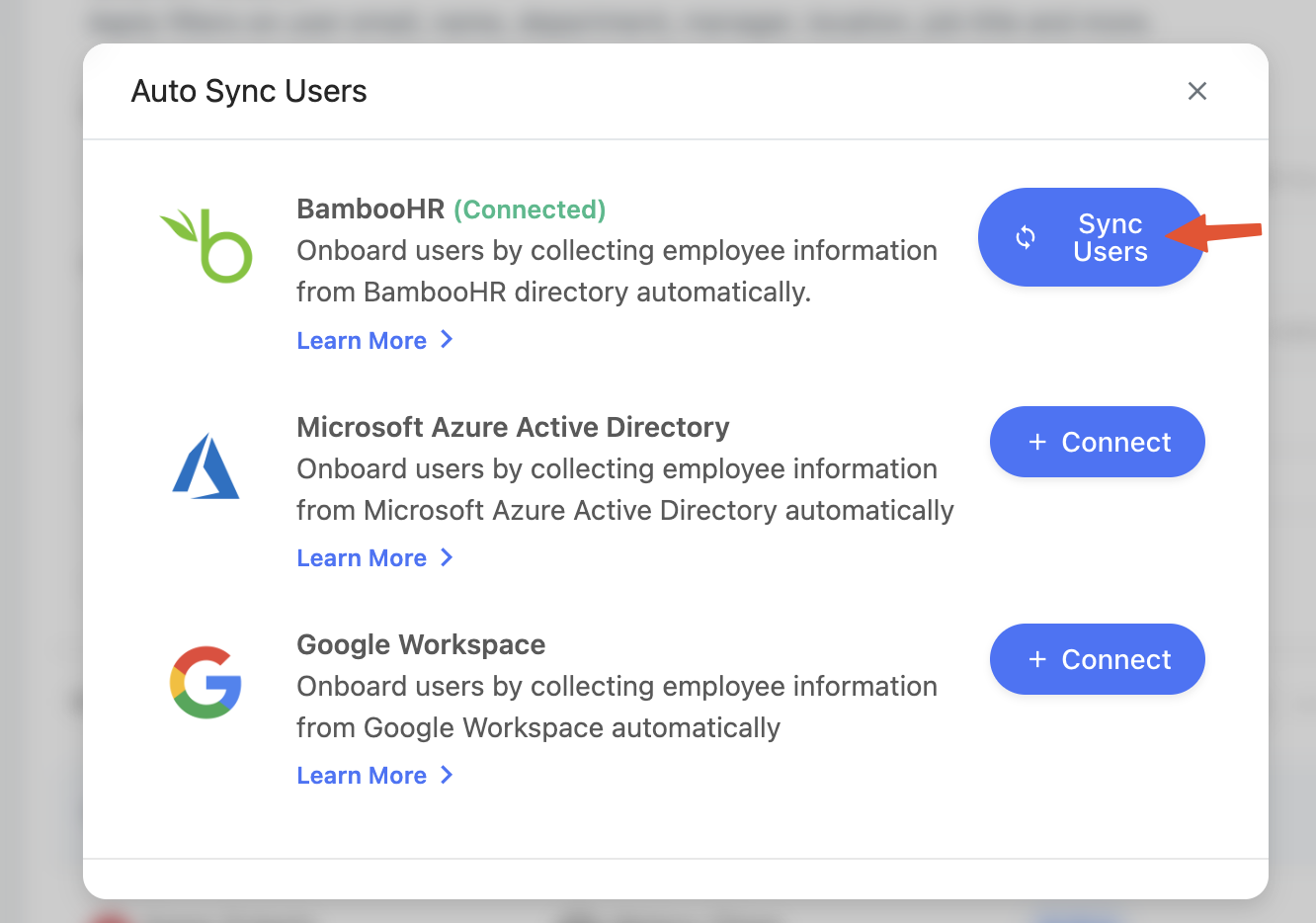Click the Auto Sync Users dialog title
The height and width of the screenshot is (923, 1316).
(249, 91)
